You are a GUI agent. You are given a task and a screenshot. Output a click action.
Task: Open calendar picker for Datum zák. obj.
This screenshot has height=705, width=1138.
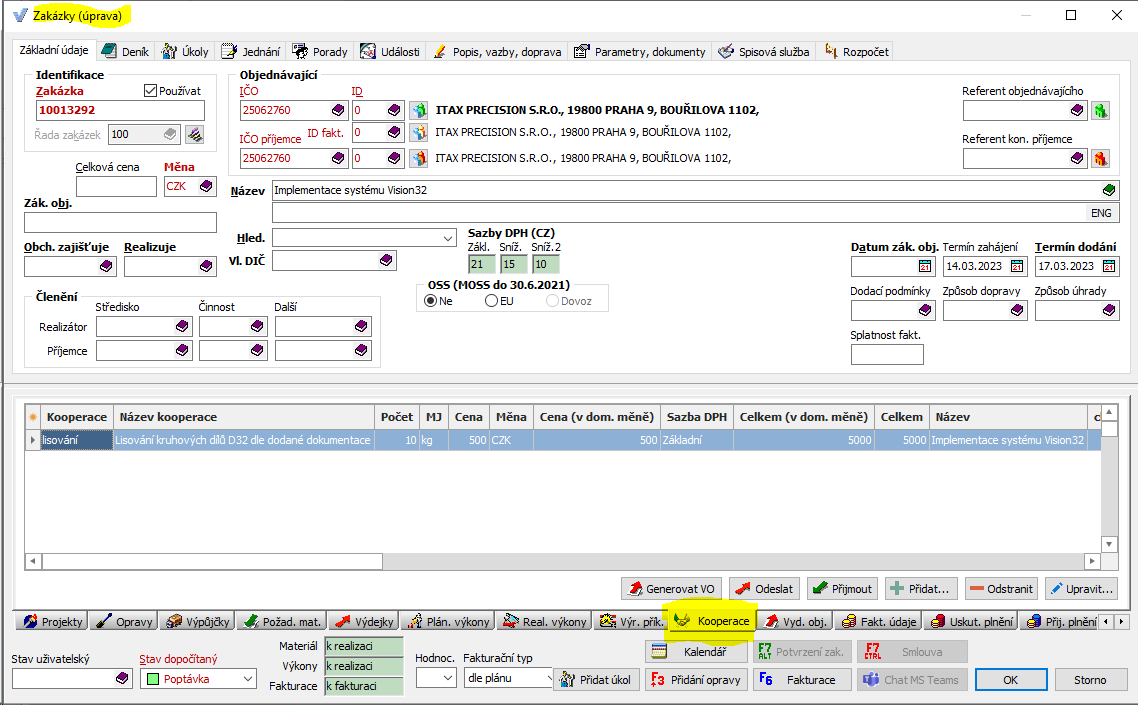(925, 266)
